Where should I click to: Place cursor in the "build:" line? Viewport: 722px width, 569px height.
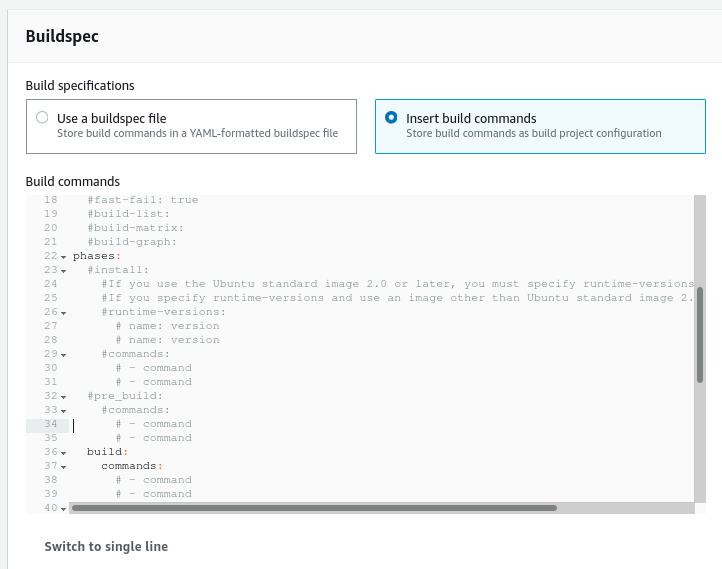pyautogui.click(x=107, y=452)
